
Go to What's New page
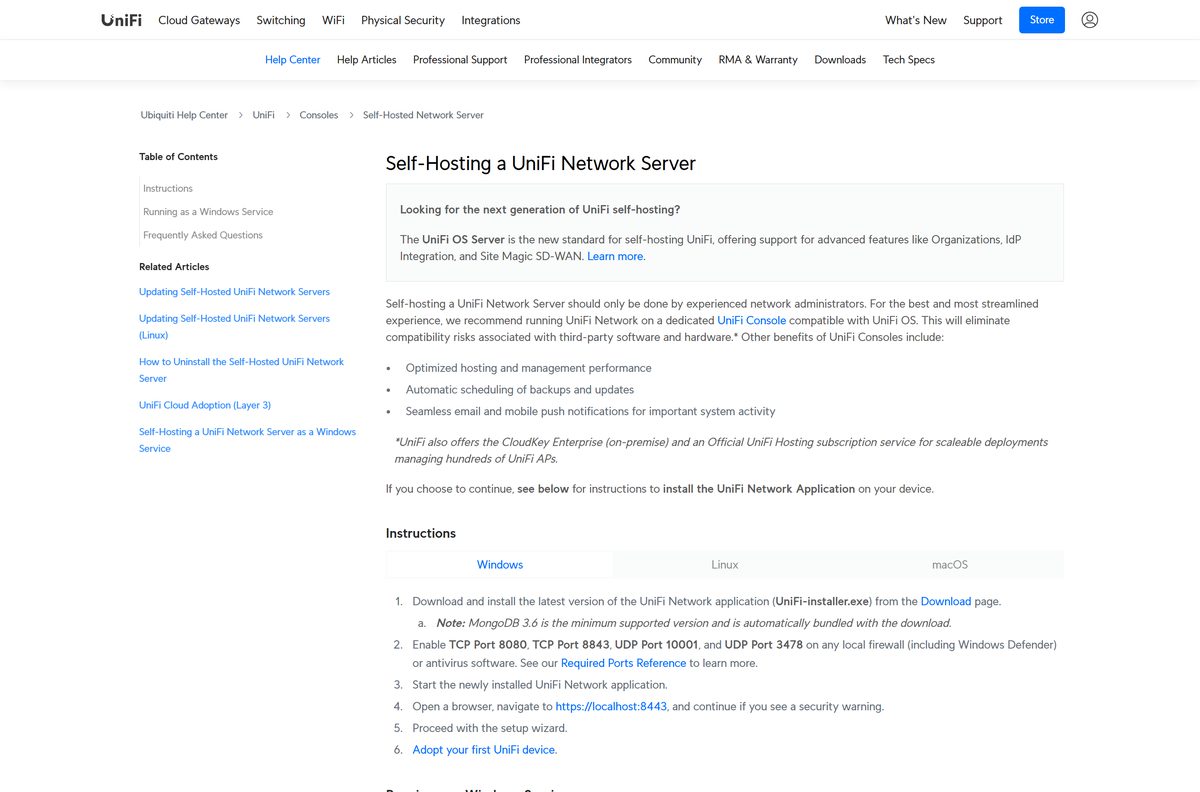click(916, 20)
